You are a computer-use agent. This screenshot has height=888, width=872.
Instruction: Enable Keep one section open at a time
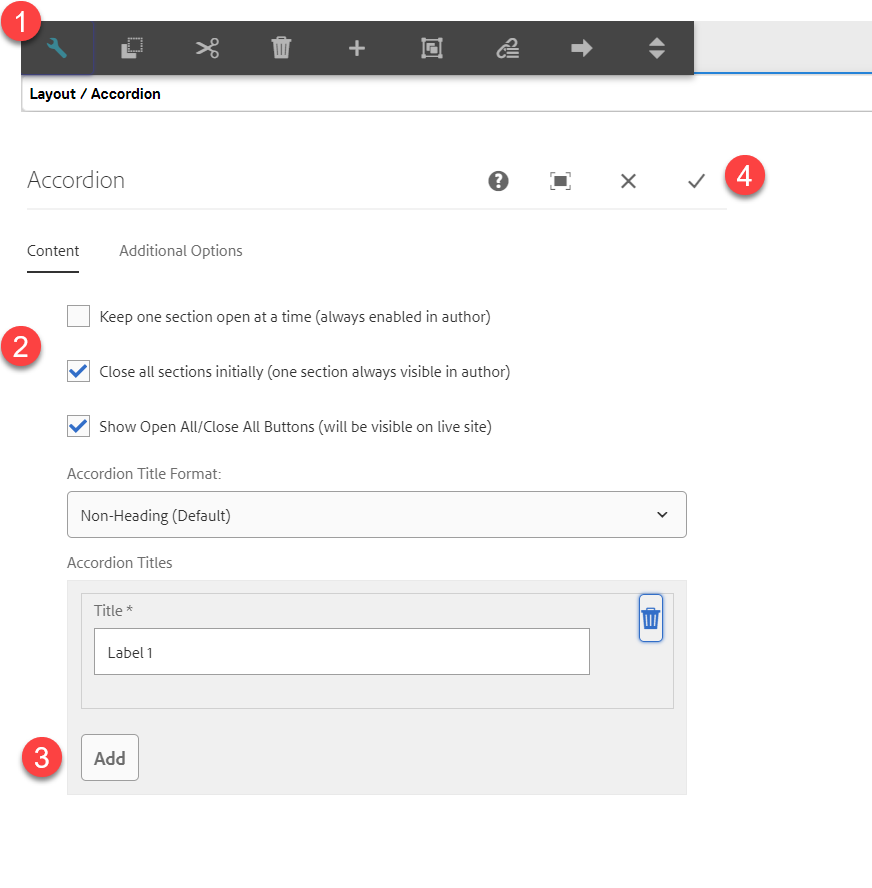[79, 317]
